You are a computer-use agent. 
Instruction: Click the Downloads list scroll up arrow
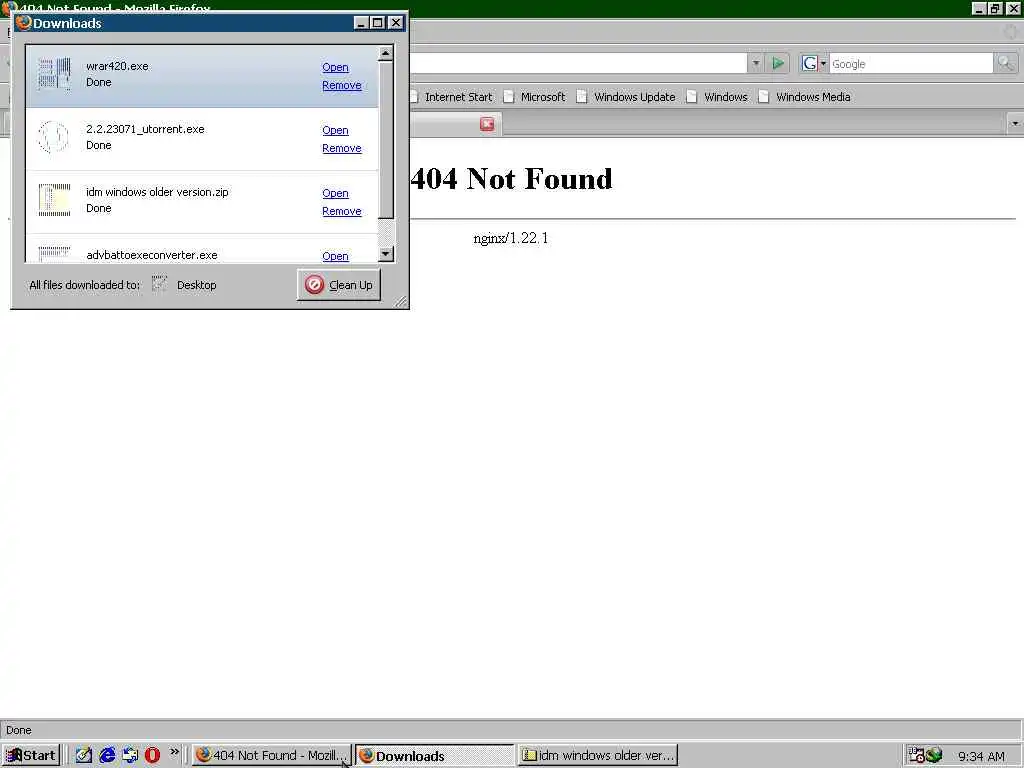(386, 53)
